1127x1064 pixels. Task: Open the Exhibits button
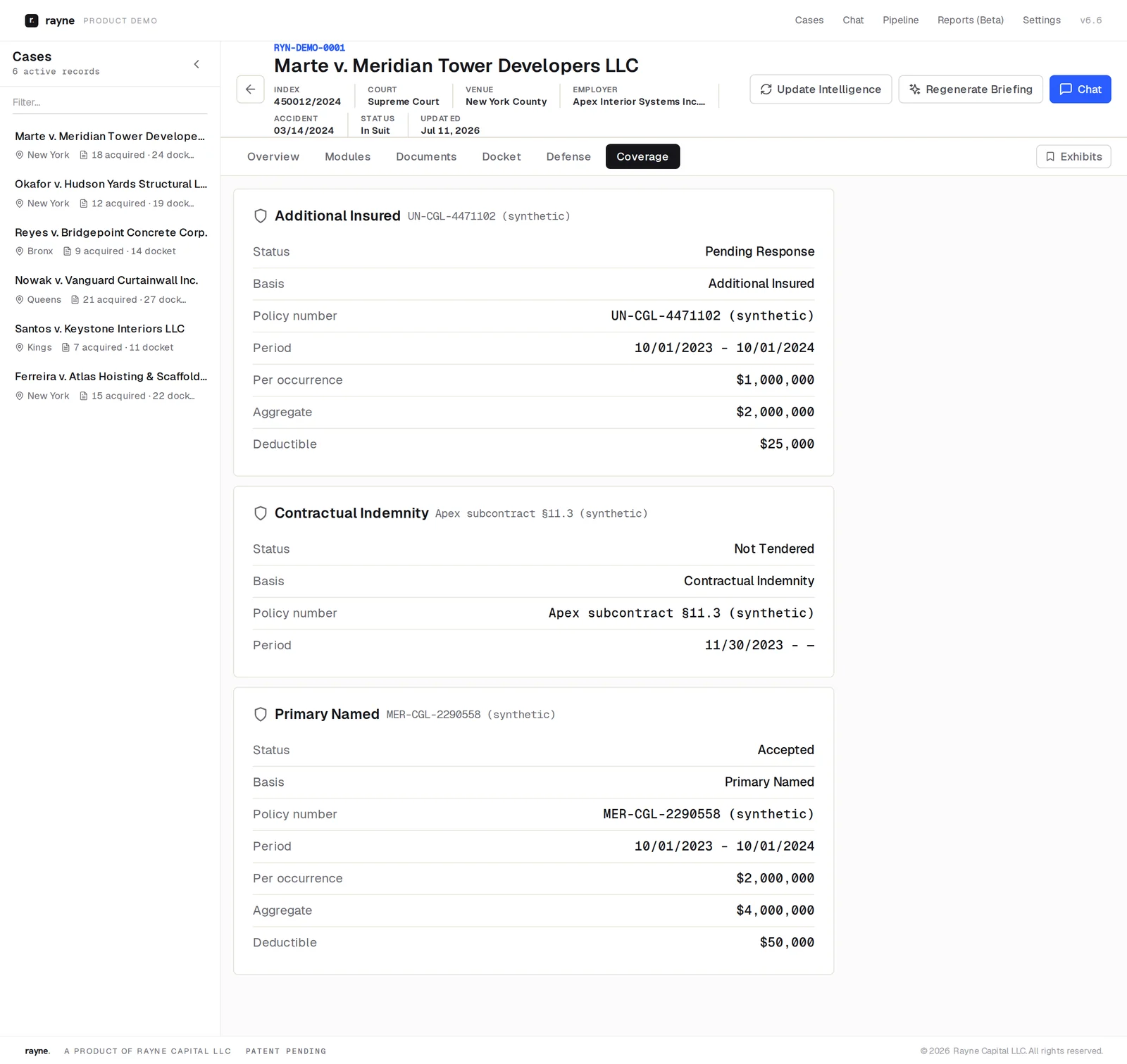(x=1073, y=156)
